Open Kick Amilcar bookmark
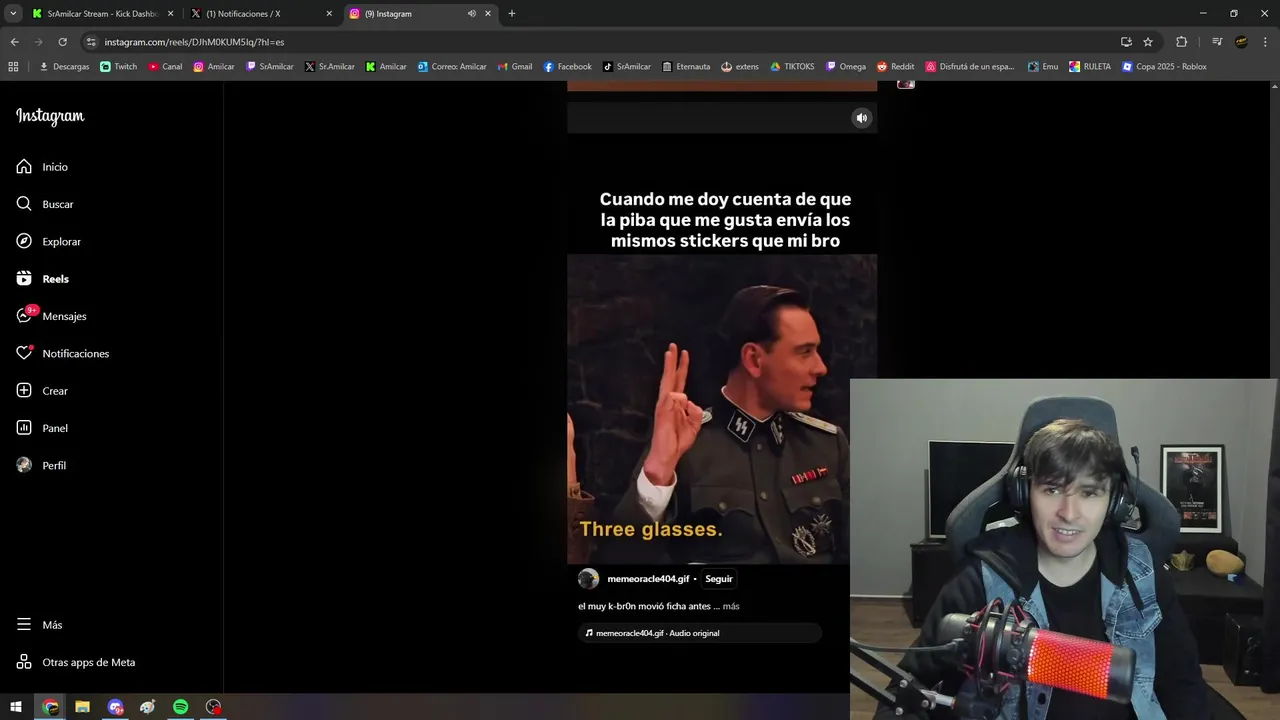 [386, 67]
